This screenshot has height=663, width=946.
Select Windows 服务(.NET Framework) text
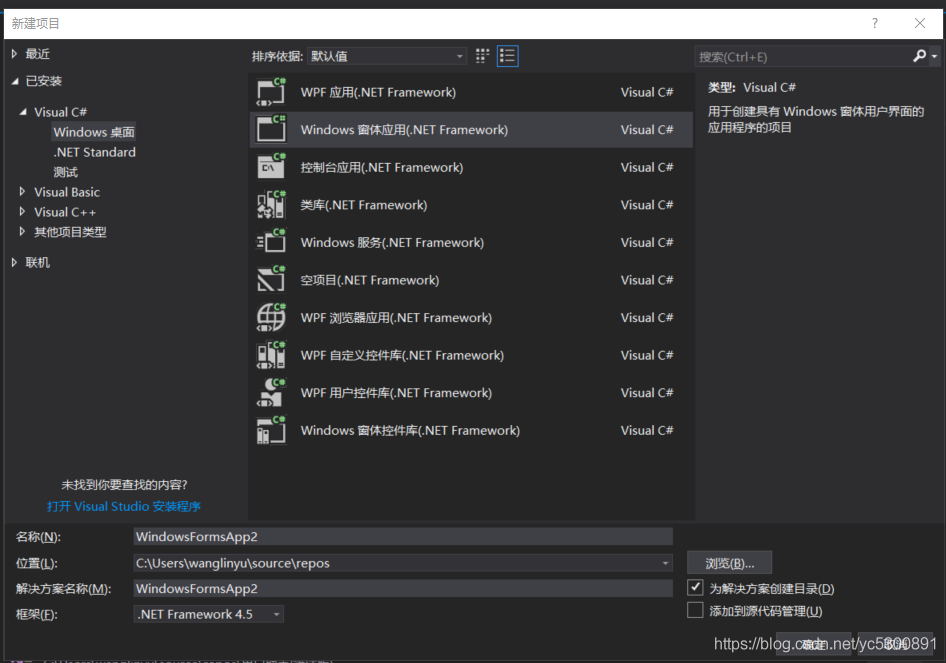pyautogui.click(x=392, y=243)
